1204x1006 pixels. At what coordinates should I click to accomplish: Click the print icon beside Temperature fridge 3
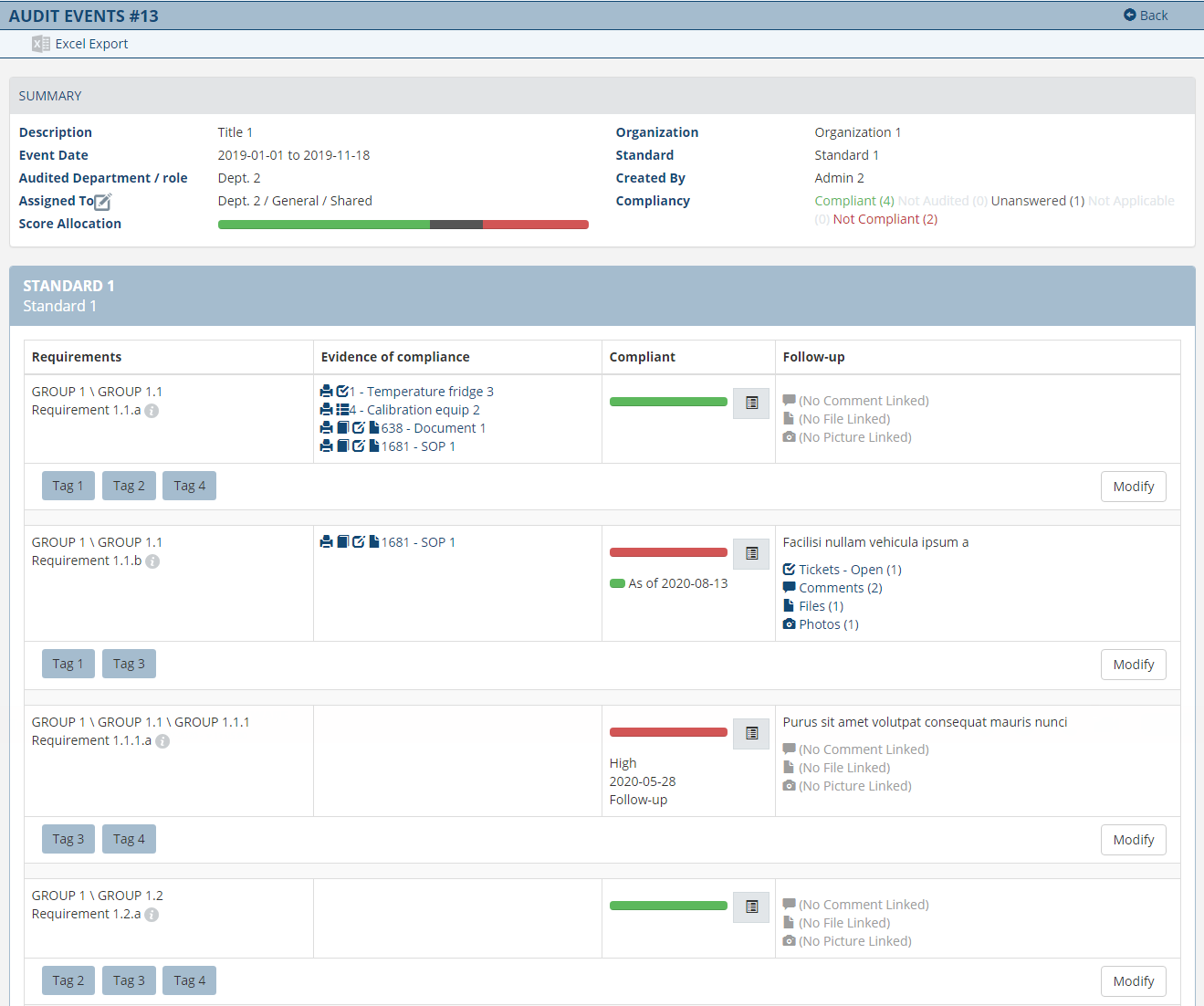pyautogui.click(x=327, y=391)
